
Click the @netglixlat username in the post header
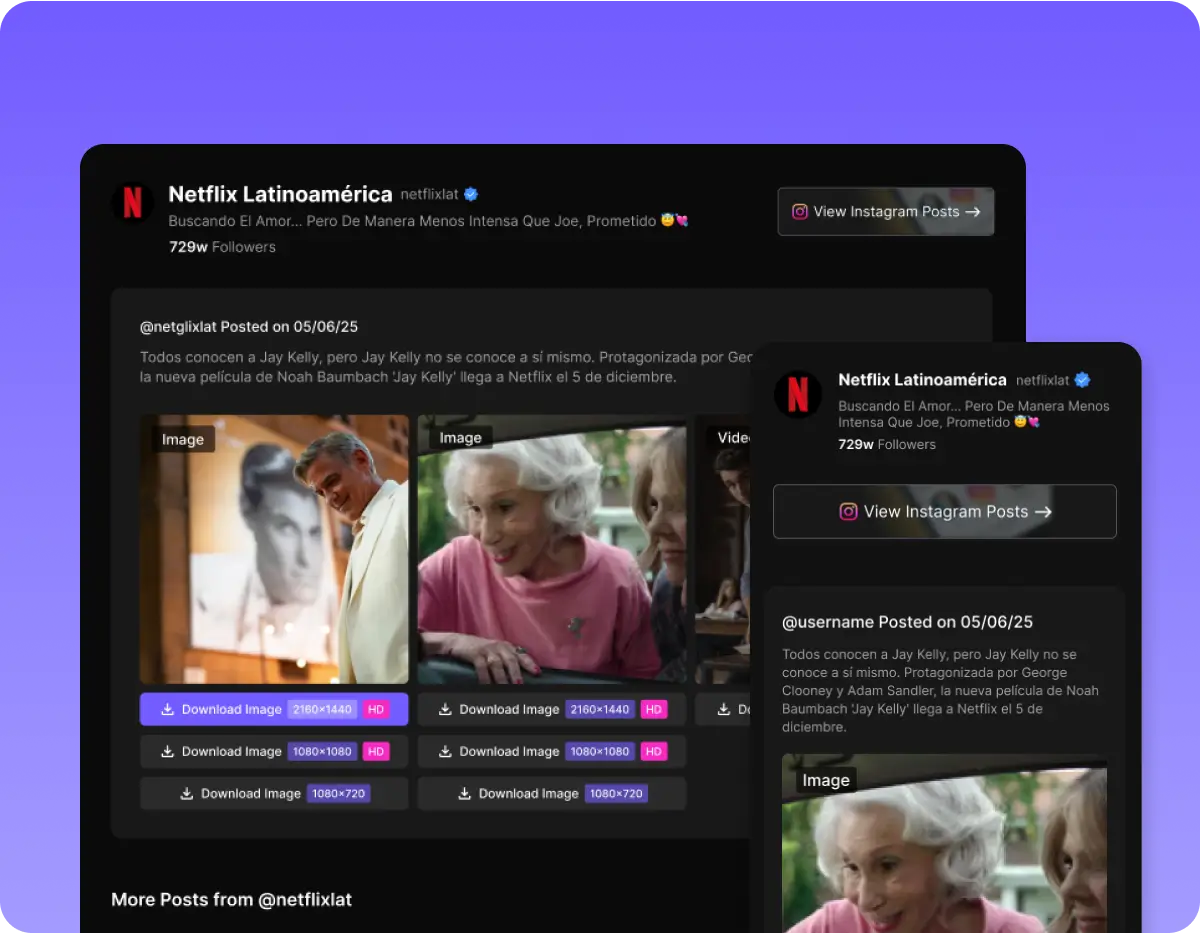pyautogui.click(x=178, y=326)
